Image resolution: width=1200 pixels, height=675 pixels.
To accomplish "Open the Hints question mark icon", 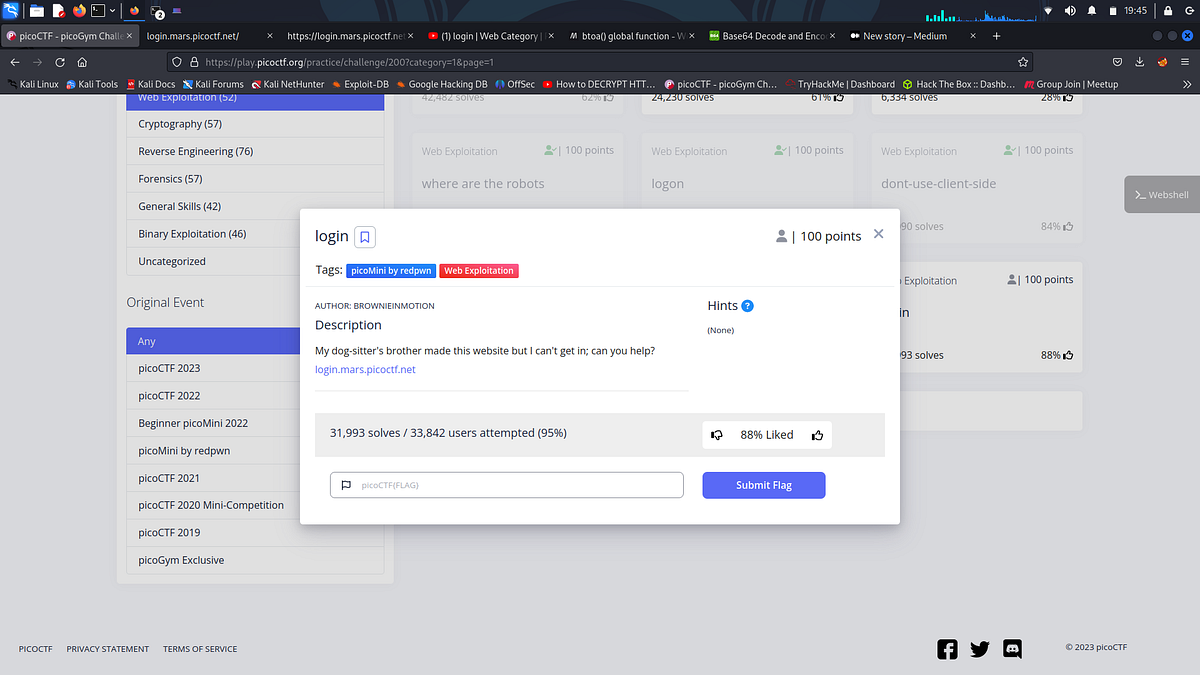I will [x=747, y=305].
